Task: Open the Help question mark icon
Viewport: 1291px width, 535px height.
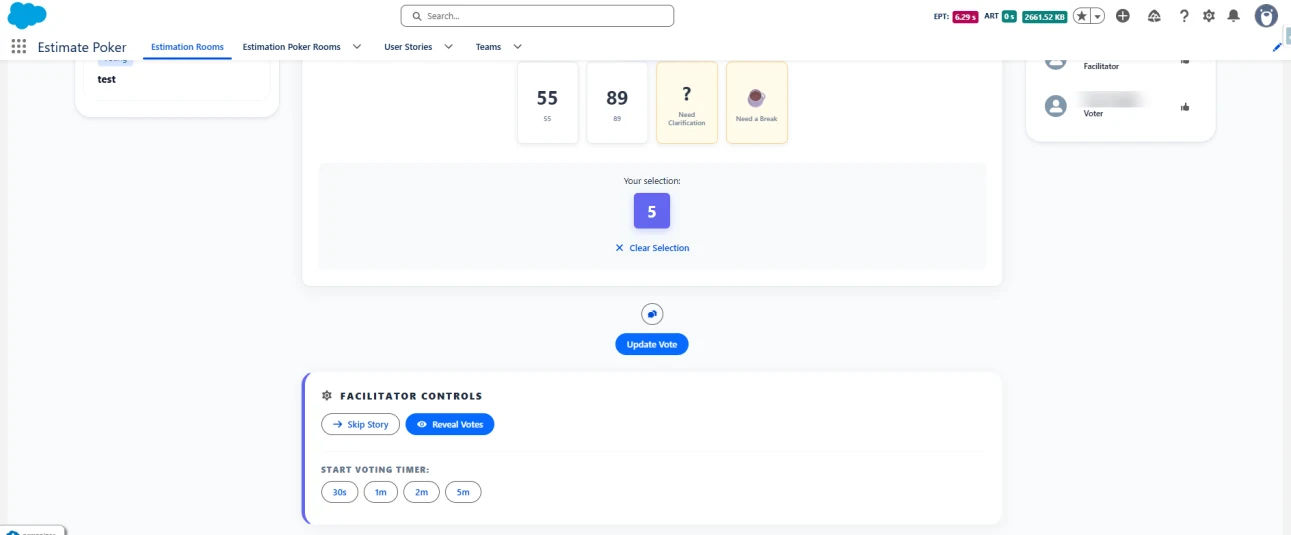Action: point(1183,16)
